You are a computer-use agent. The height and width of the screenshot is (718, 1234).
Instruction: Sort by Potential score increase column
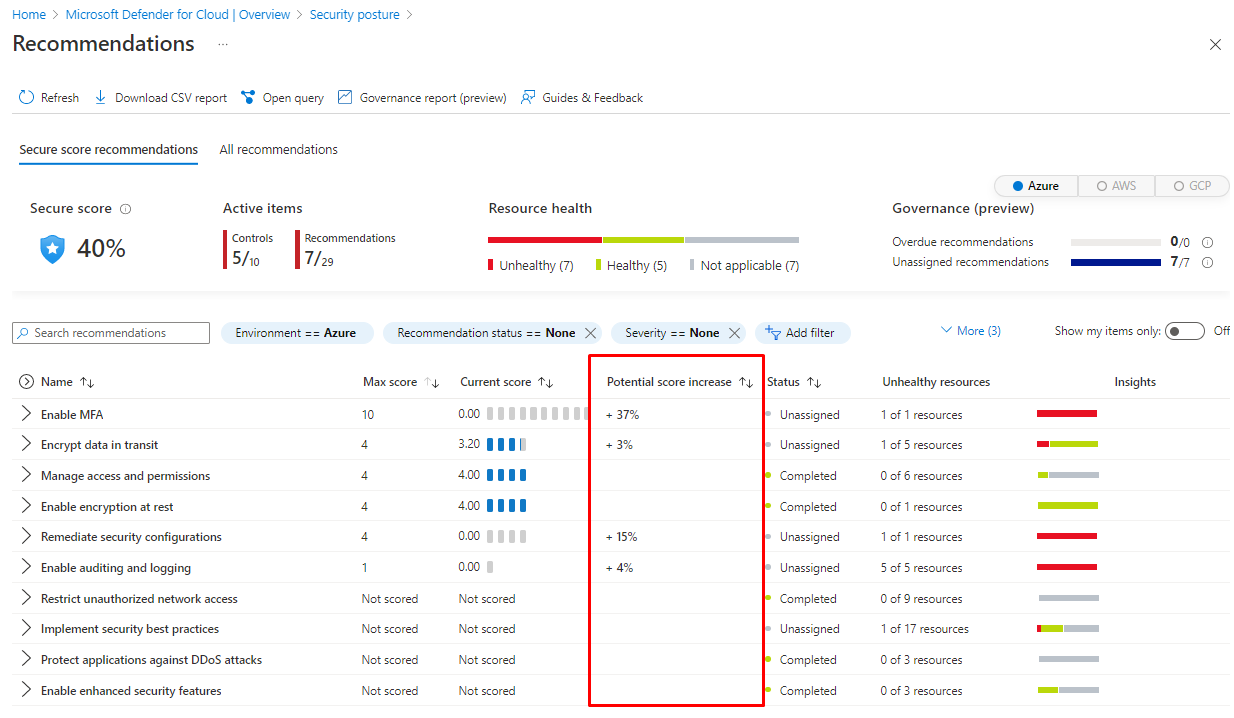click(x=745, y=382)
